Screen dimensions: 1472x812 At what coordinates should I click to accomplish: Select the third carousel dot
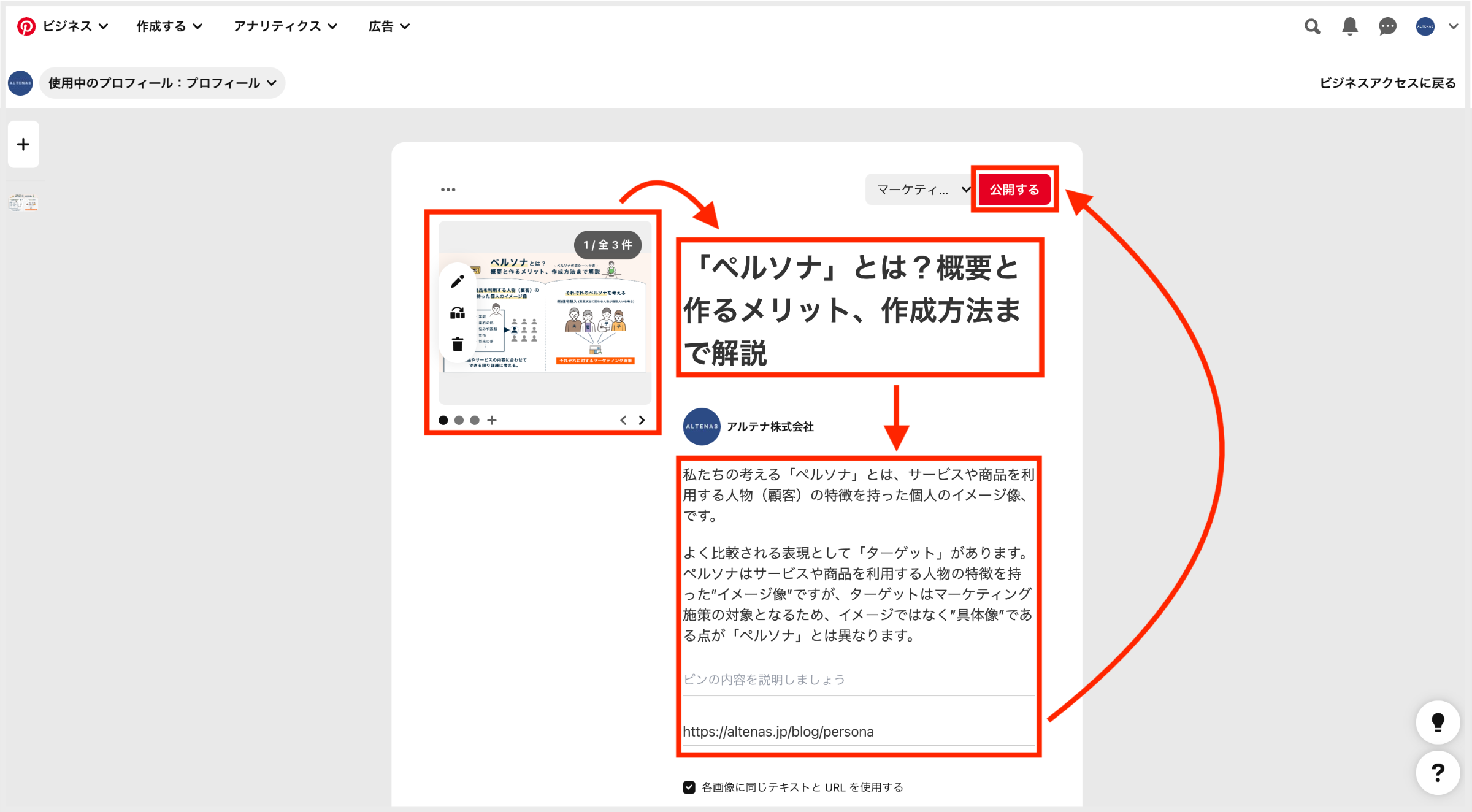[x=475, y=420]
